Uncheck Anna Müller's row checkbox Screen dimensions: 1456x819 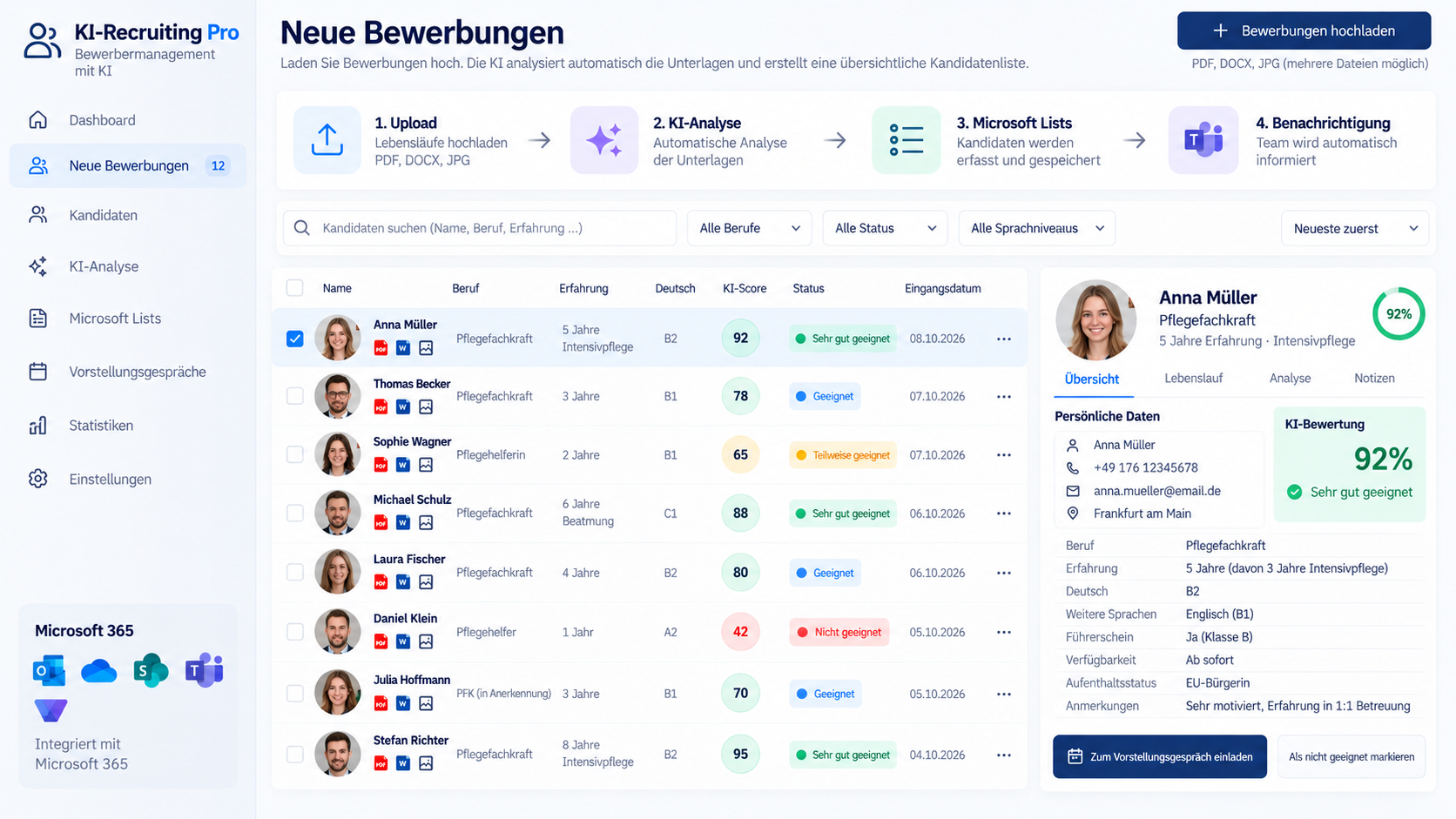point(295,339)
